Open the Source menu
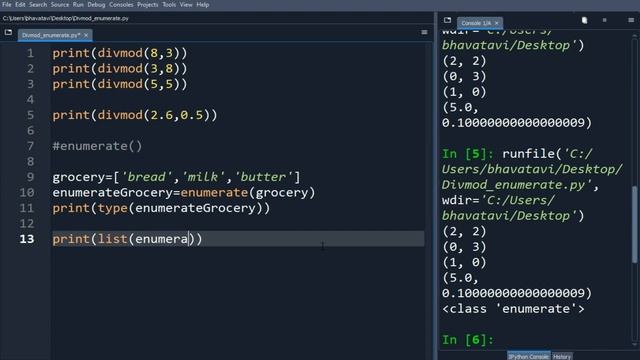Image resolution: width=640 pixels, height=360 pixels. coord(60,4)
